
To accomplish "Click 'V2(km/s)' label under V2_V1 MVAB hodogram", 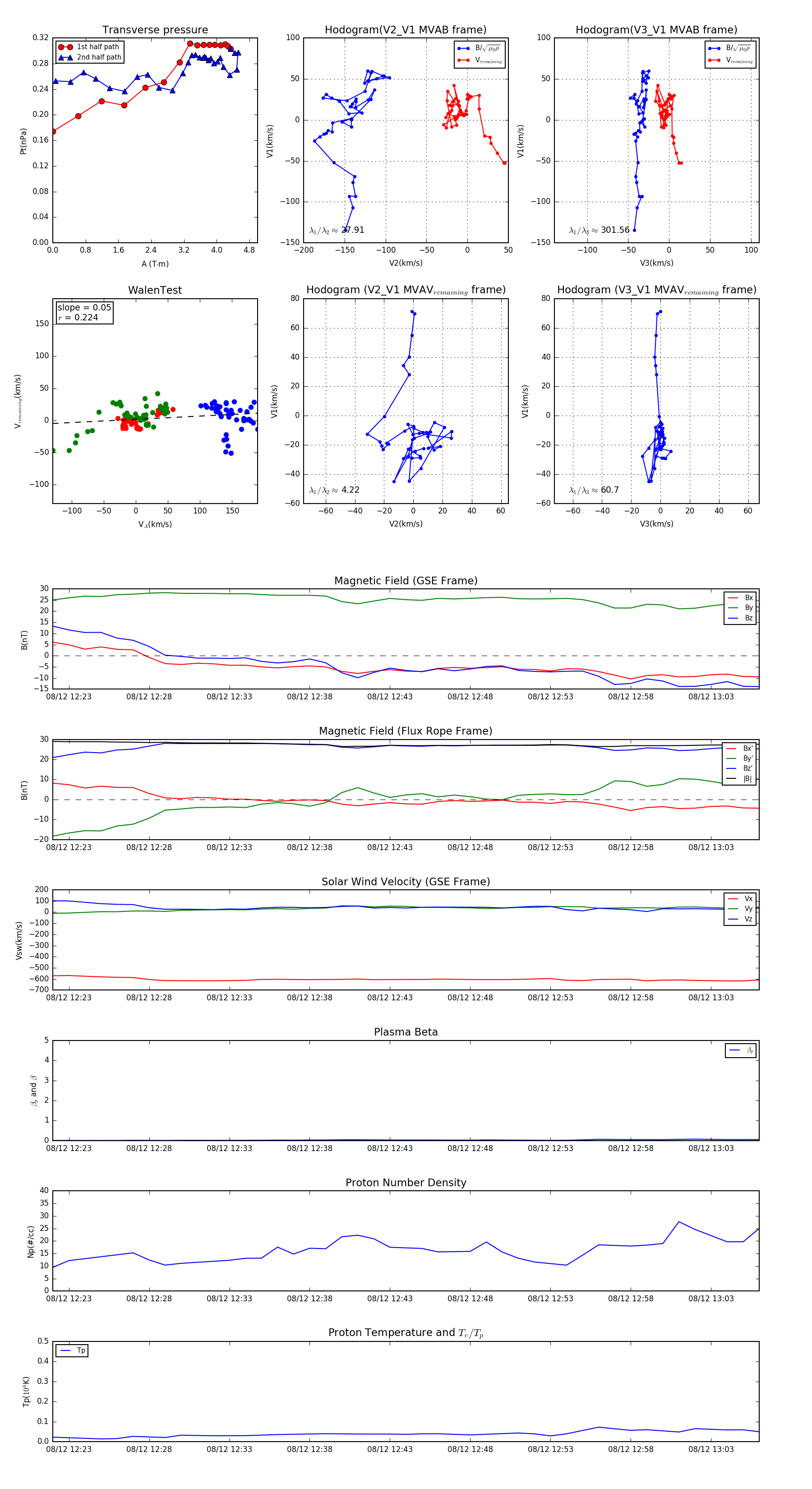I will point(406,263).
